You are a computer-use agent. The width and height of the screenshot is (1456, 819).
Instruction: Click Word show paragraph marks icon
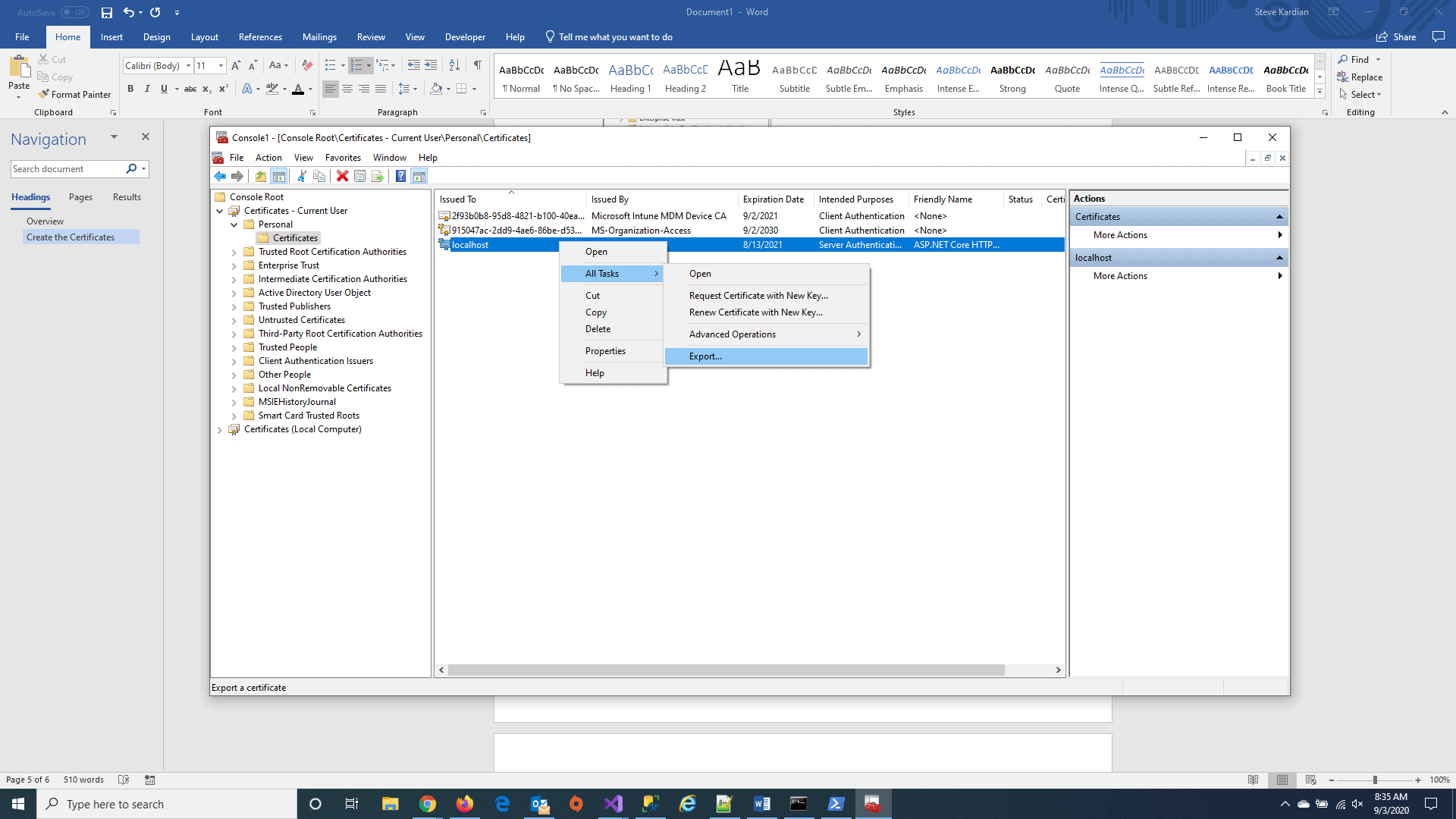point(477,65)
